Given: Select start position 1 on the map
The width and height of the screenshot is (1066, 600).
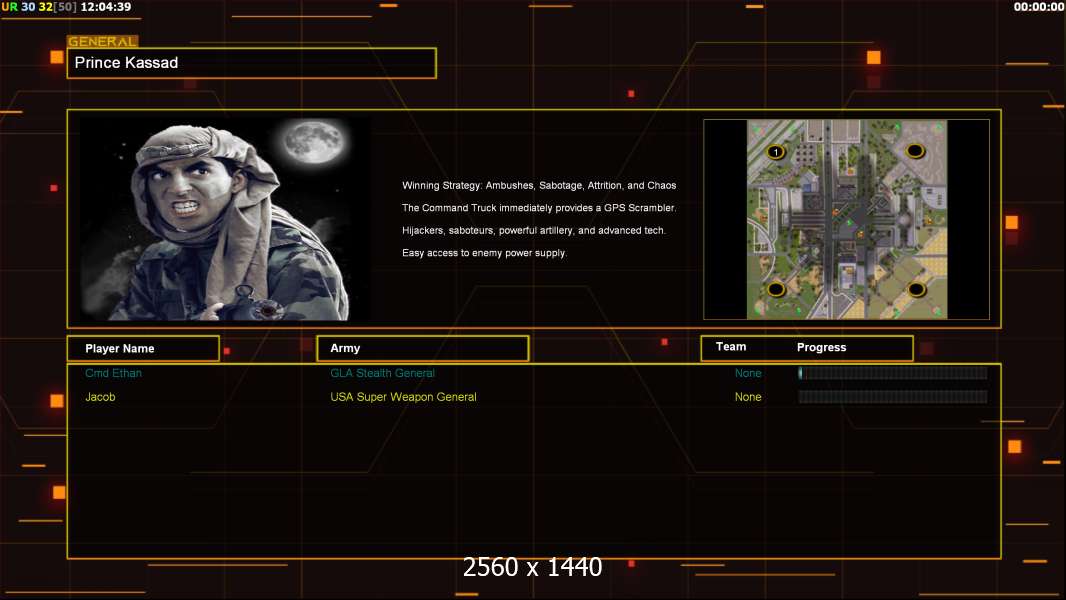Looking at the screenshot, I should (776, 152).
